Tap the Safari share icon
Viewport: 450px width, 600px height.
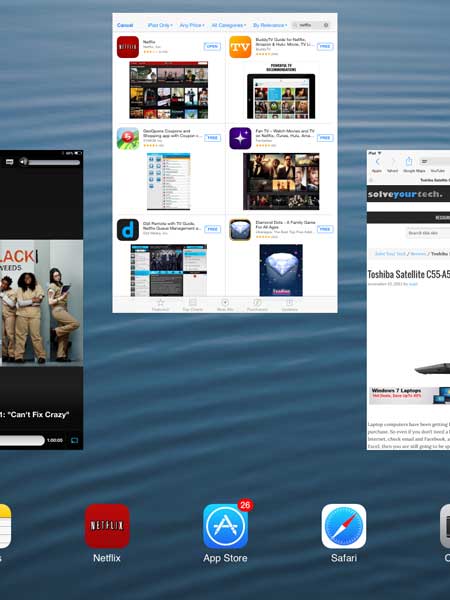409,161
